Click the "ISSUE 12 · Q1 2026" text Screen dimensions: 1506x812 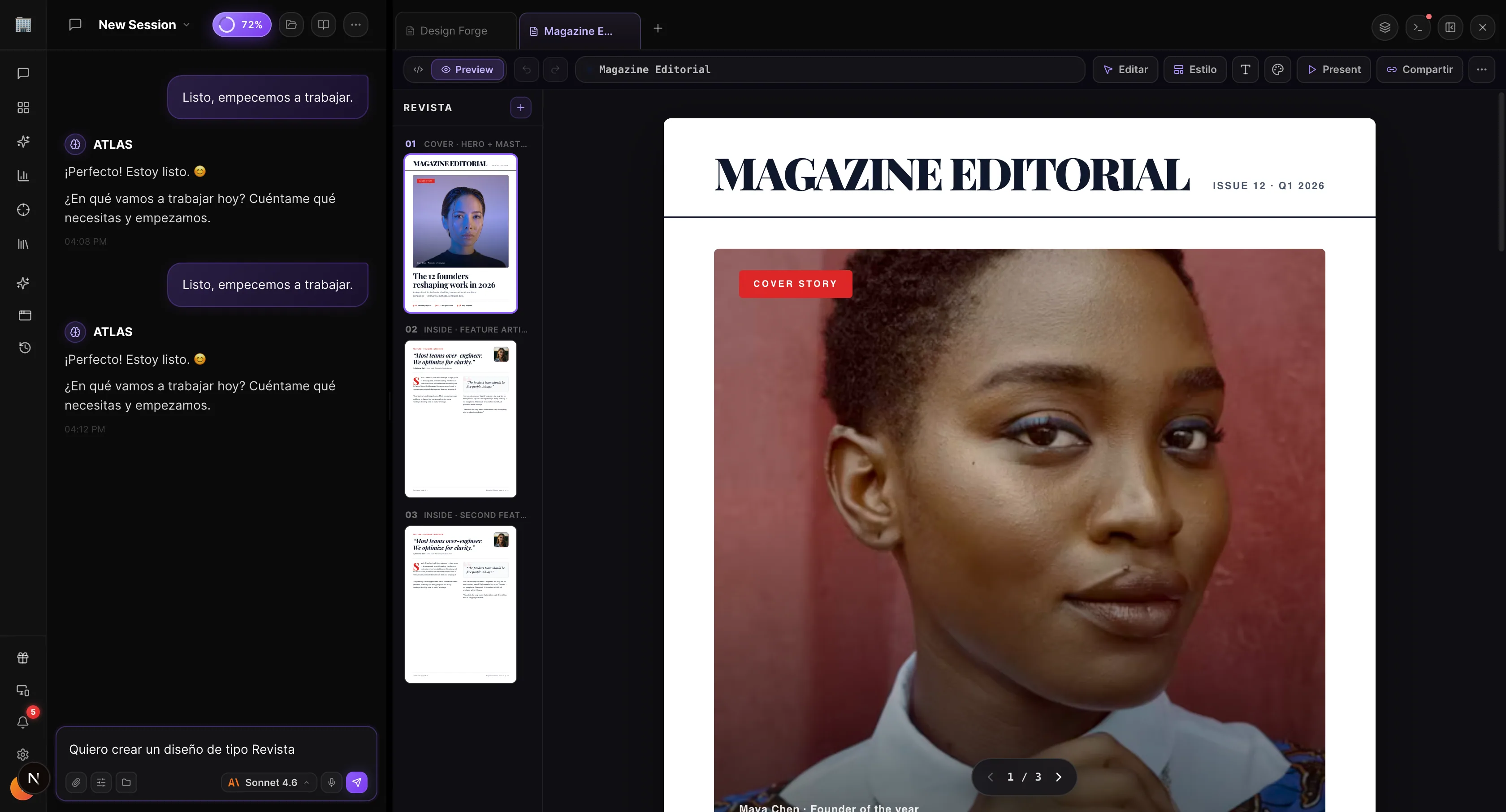(x=1268, y=186)
